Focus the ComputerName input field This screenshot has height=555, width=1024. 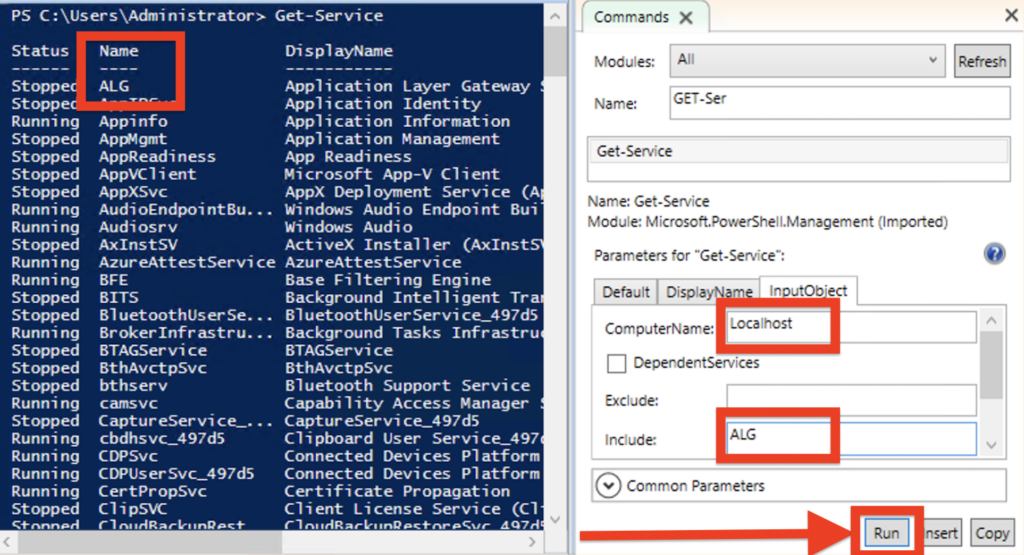click(850, 327)
